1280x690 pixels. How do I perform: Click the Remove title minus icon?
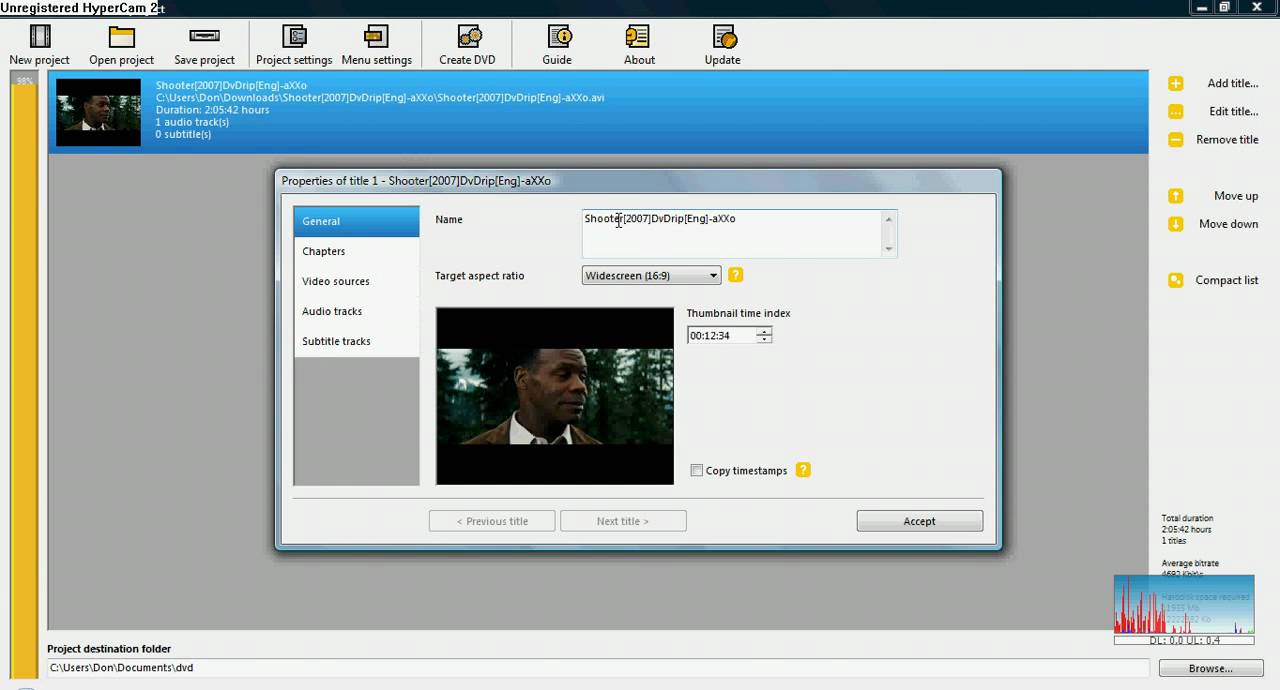1176,140
